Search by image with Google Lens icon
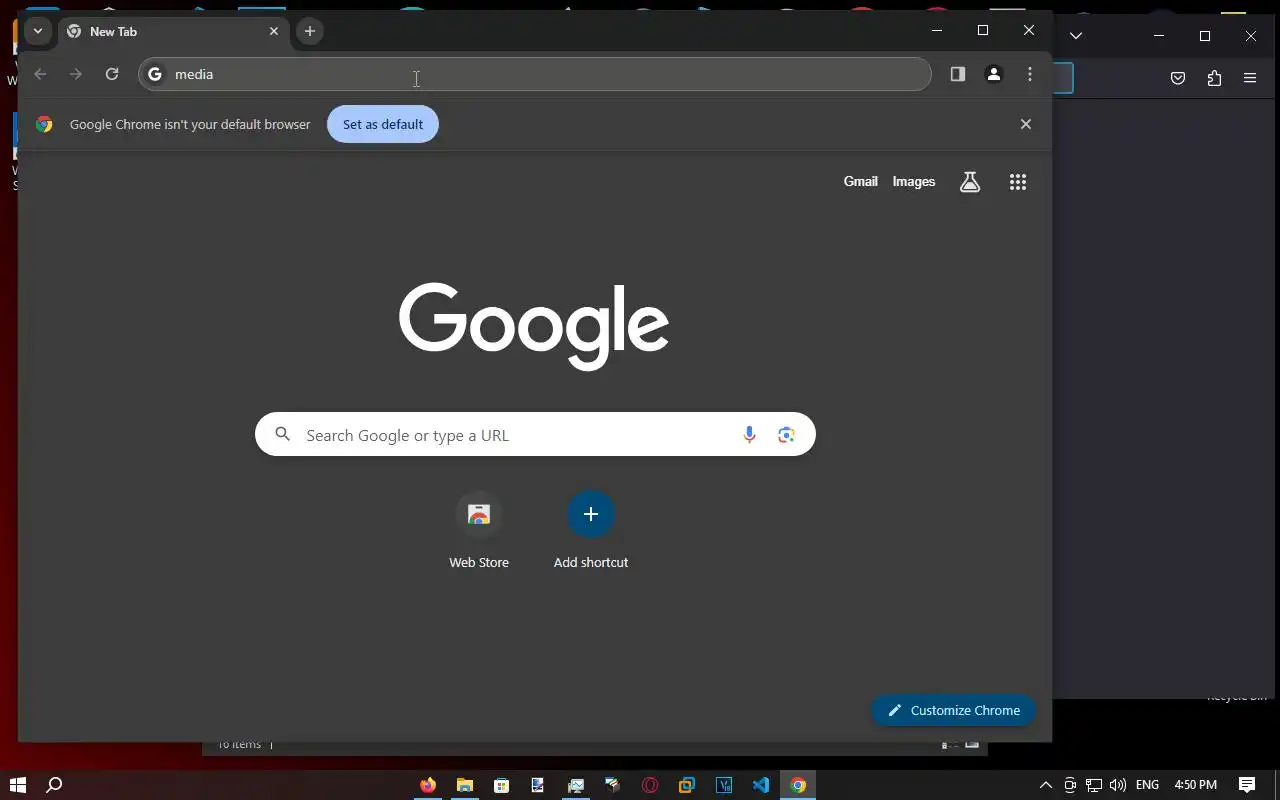1280x800 pixels. tap(786, 435)
